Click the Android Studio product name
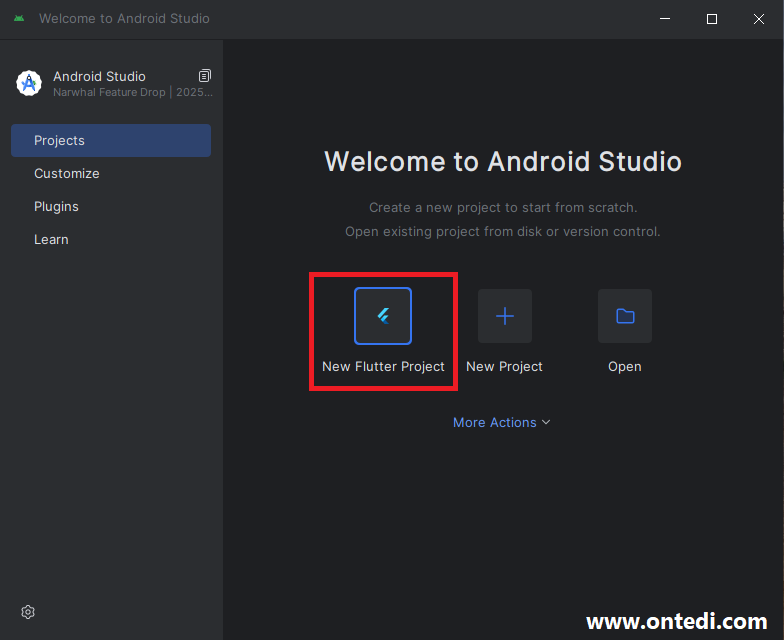 (100, 76)
